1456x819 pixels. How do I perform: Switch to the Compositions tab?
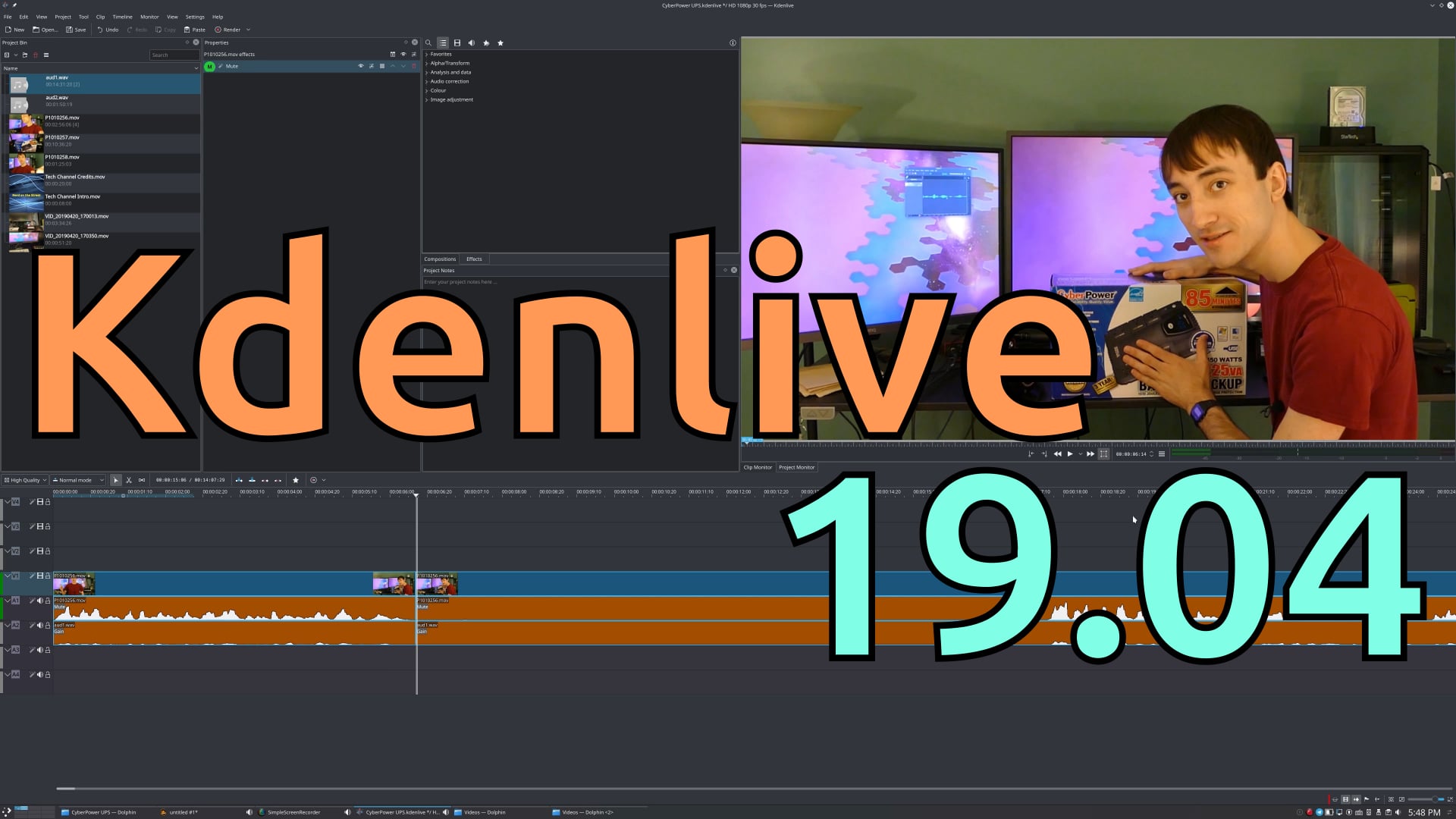[440, 259]
